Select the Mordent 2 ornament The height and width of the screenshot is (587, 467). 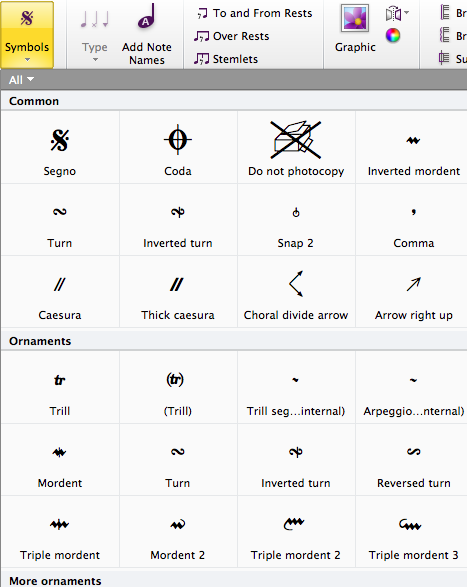[178, 532]
